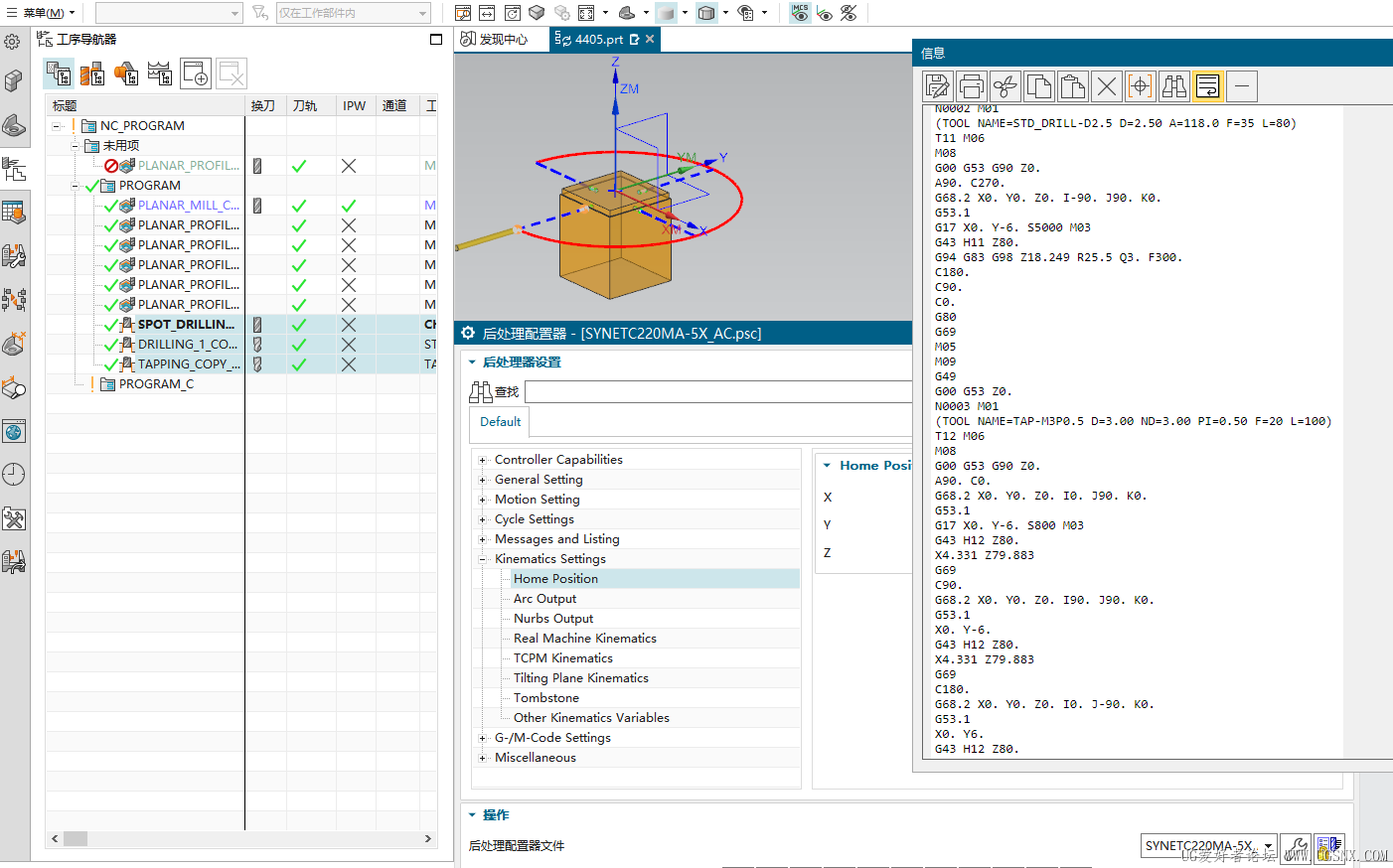This screenshot has height=868, width=1393.
Task: Click the Copy icon in Information window
Action: [1039, 86]
